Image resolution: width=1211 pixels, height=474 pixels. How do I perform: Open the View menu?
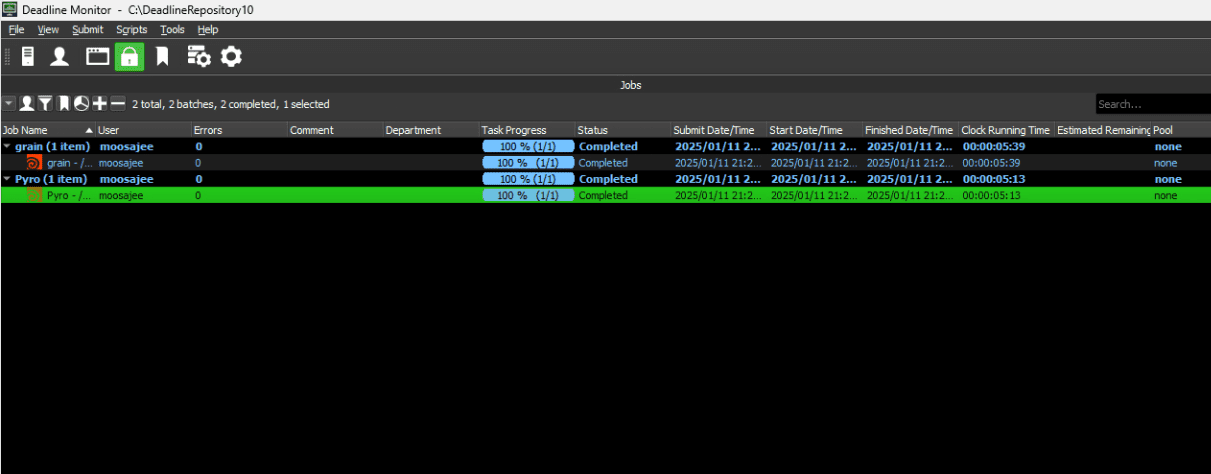tap(48, 30)
